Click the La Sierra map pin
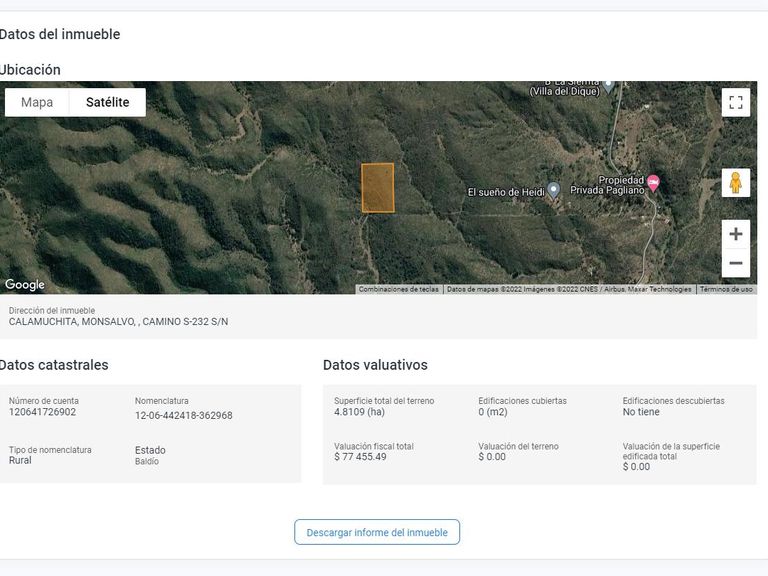This screenshot has width=768, height=576. pos(608,86)
